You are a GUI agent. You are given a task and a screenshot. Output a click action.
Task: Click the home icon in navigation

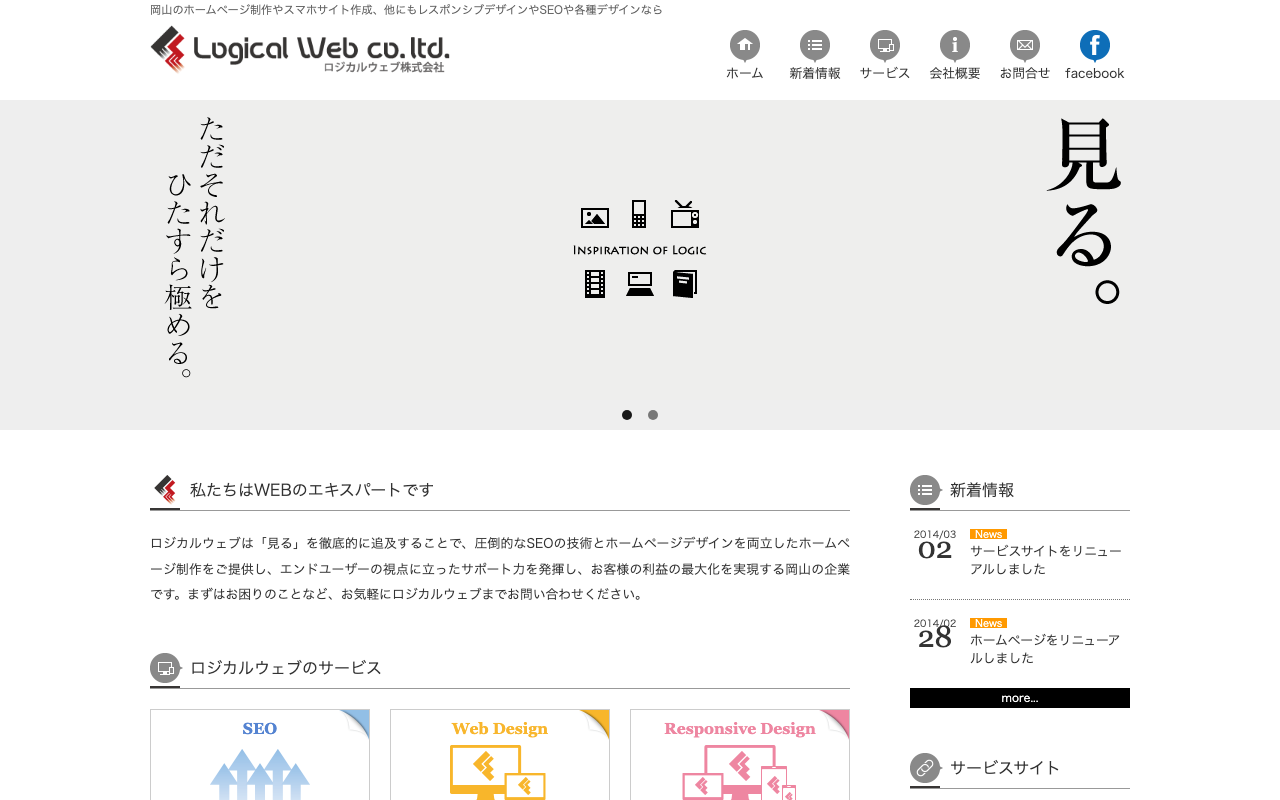click(745, 45)
